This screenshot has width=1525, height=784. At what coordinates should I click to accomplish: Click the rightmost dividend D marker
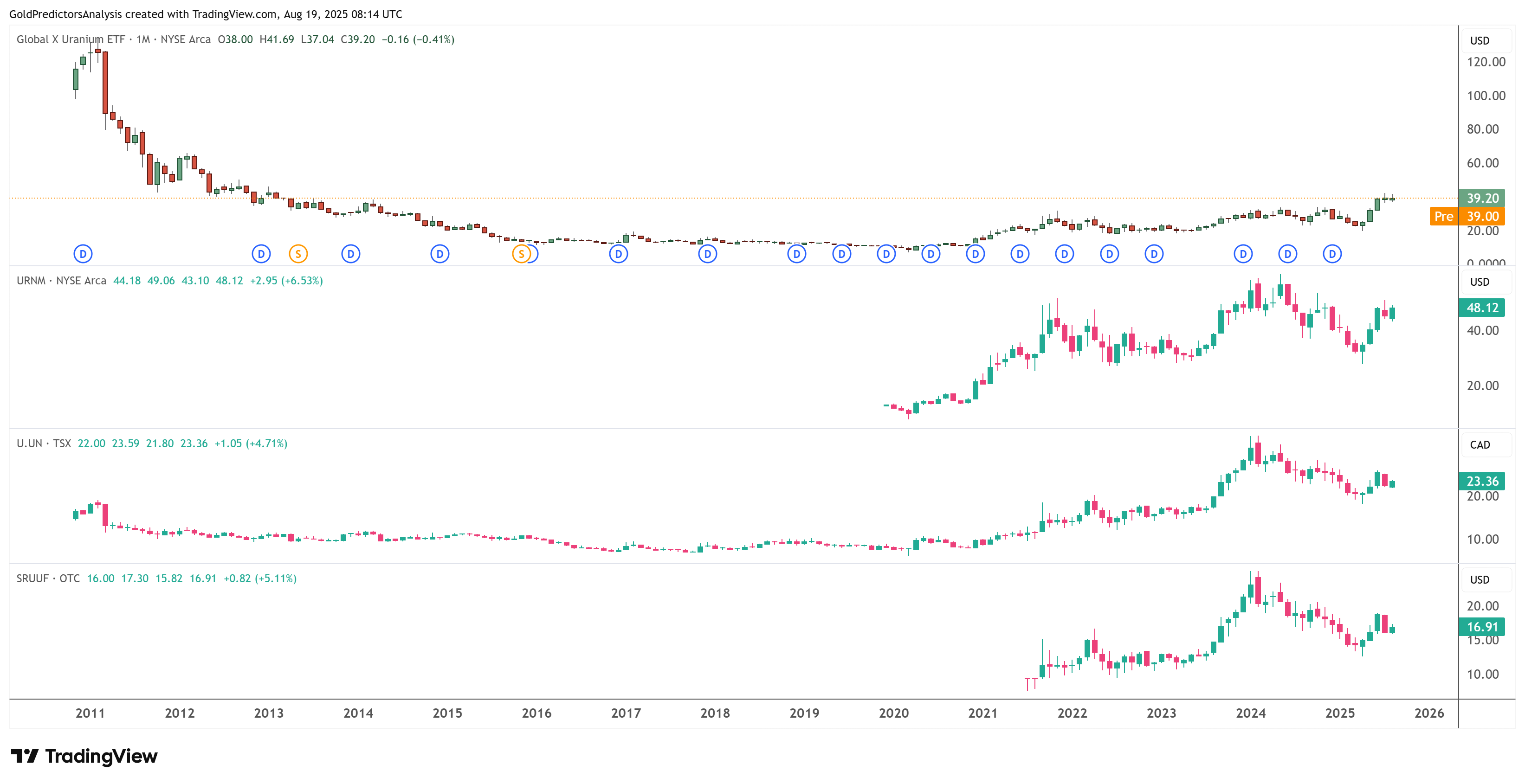[x=1332, y=254]
